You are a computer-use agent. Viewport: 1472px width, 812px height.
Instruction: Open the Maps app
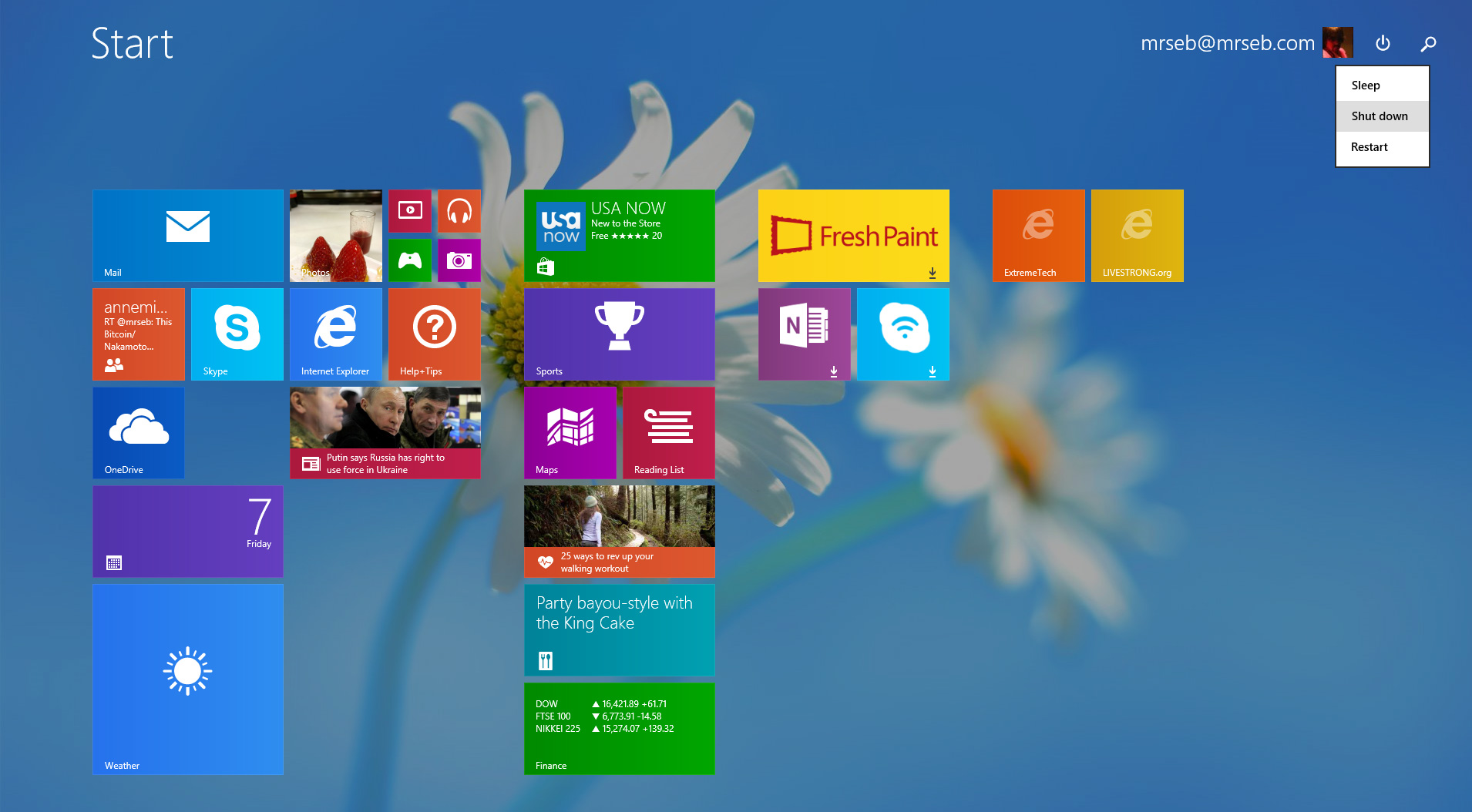click(570, 432)
